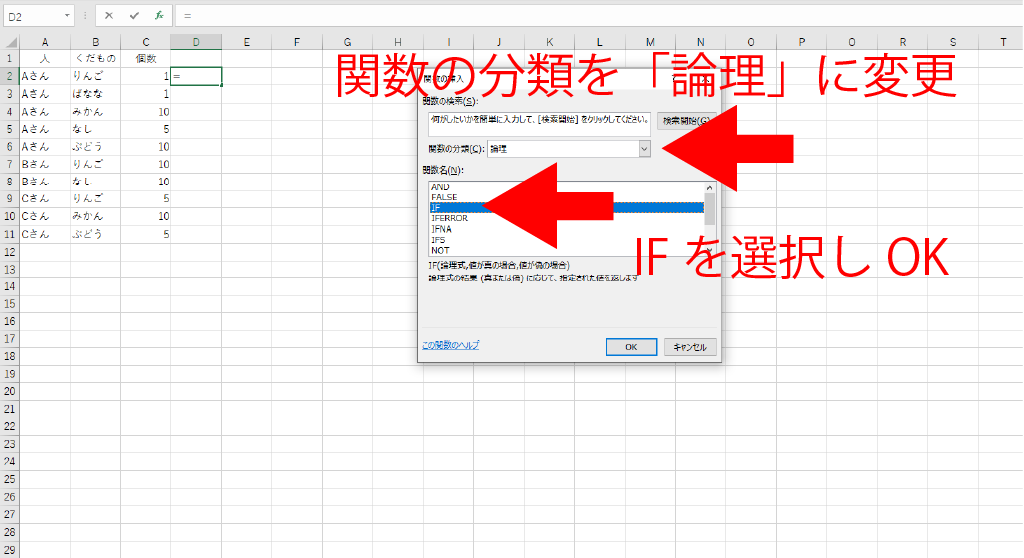
Task: Select column D header
Action: pyautogui.click(x=196, y=42)
